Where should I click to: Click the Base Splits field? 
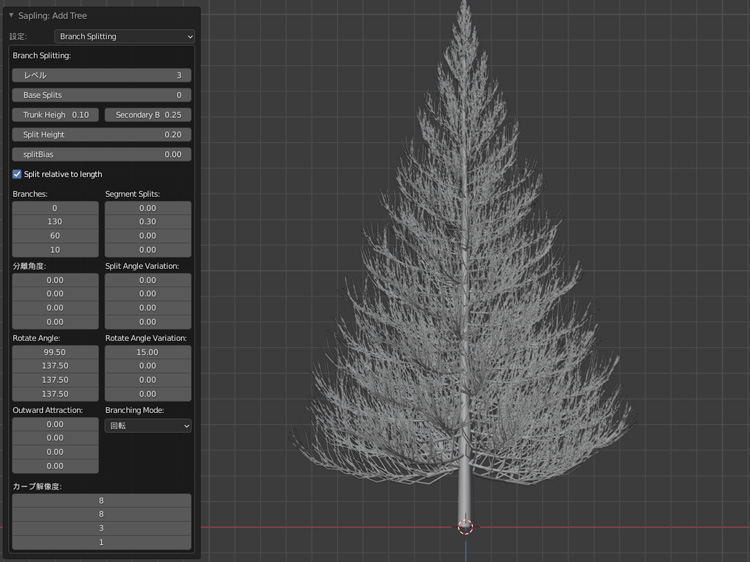[101, 95]
